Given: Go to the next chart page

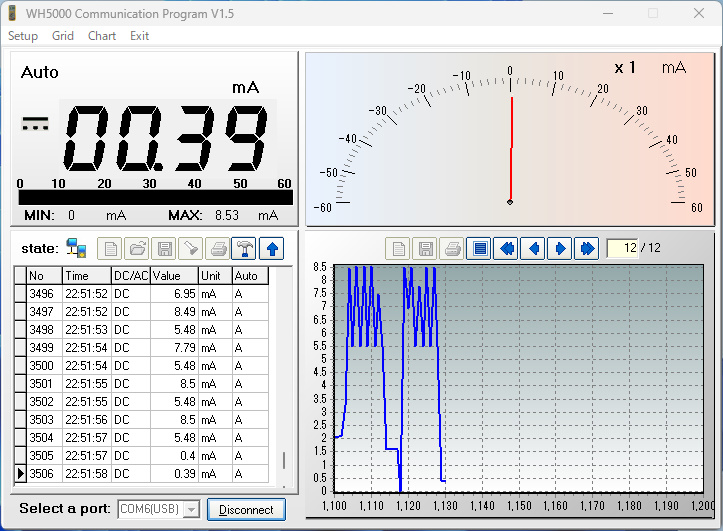Looking at the screenshot, I should point(560,248).
